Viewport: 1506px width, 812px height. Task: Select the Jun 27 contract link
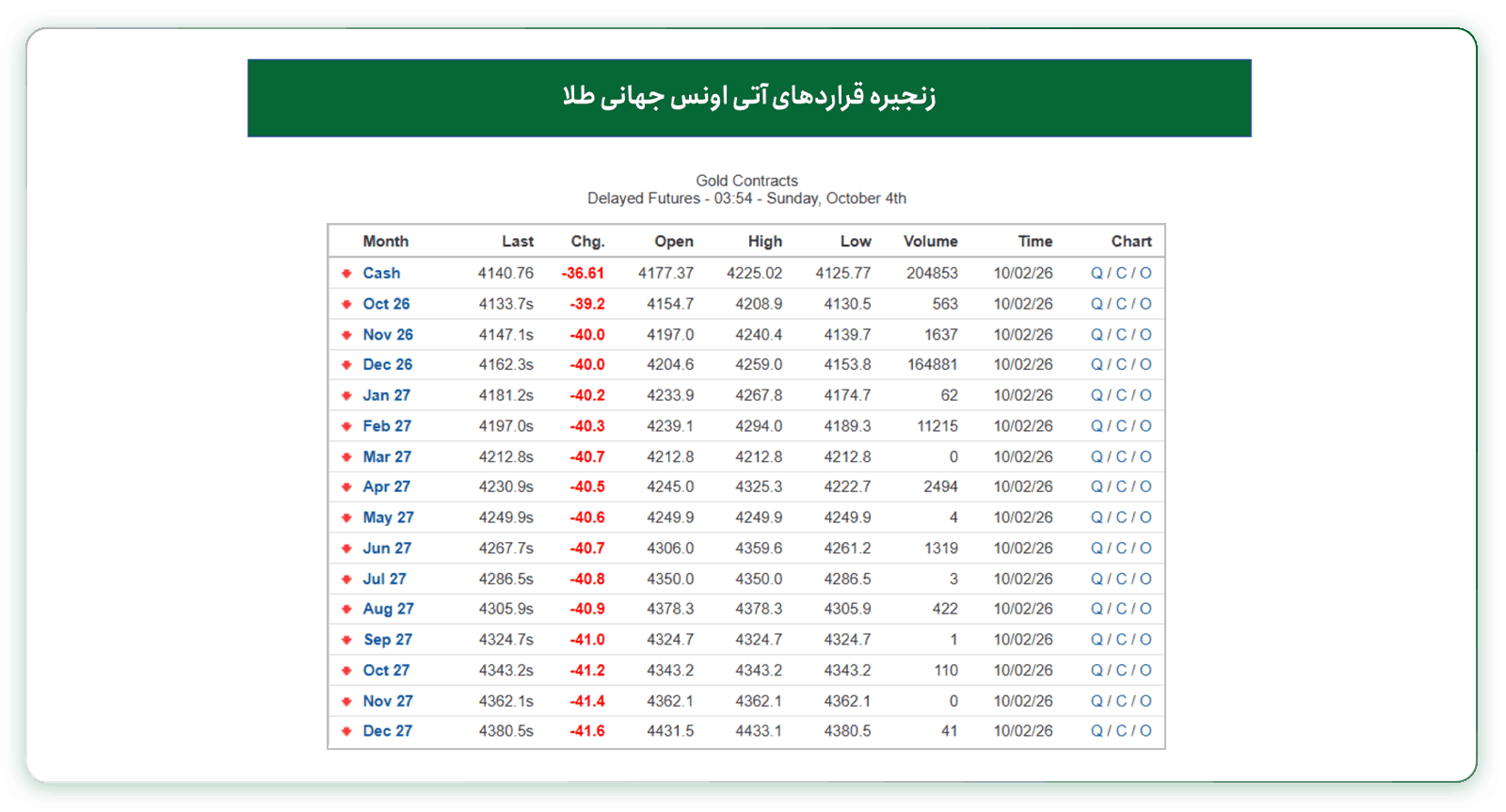387,548
